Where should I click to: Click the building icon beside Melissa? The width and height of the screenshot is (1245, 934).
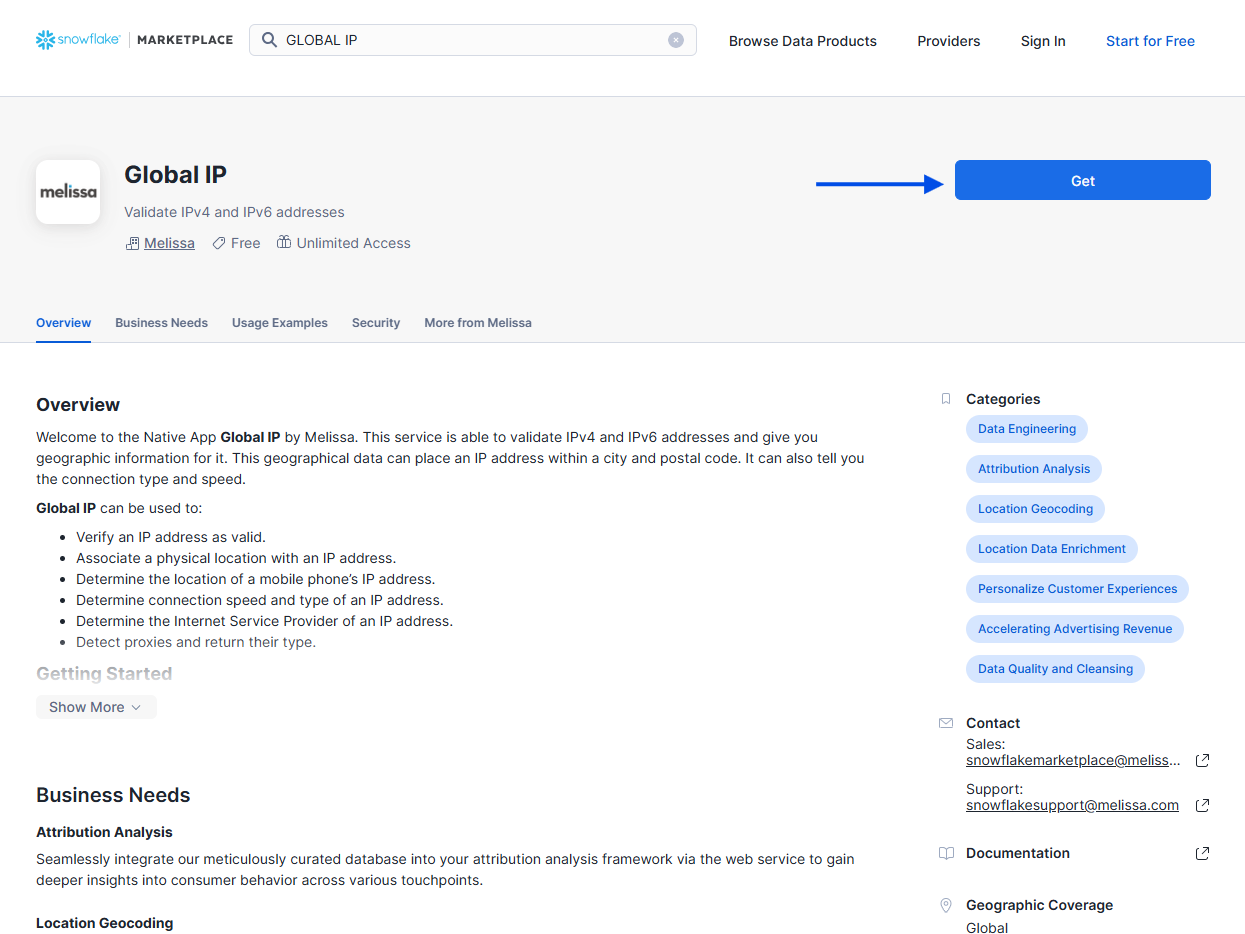point(132,243)
